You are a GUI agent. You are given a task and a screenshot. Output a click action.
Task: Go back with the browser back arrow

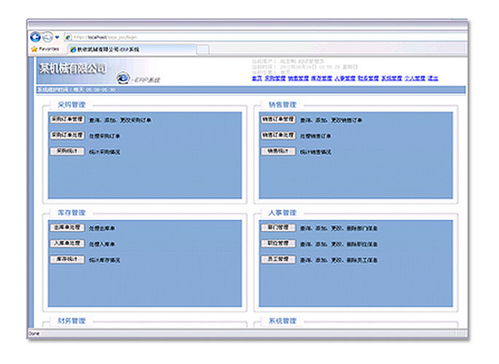point(35,37)
